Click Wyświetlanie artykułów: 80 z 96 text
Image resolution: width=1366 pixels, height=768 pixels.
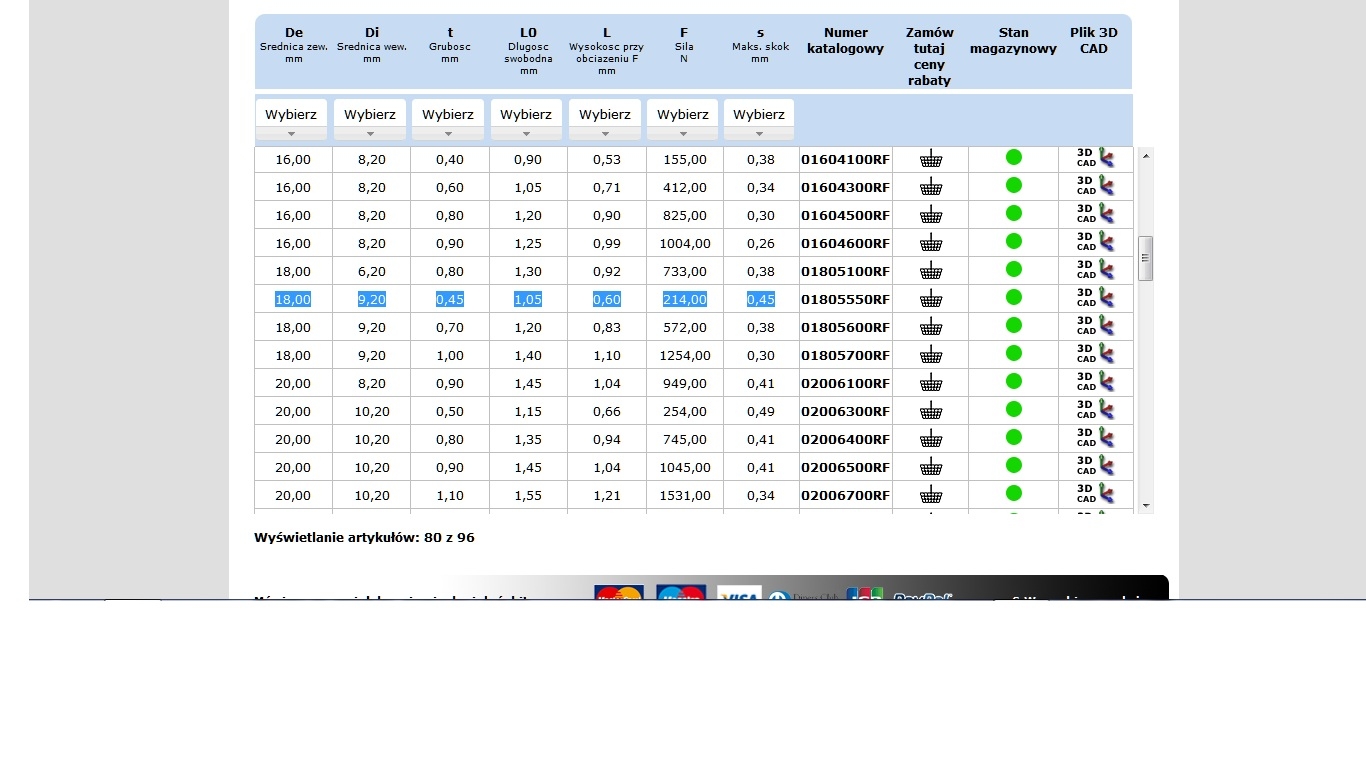click(364, 537)
